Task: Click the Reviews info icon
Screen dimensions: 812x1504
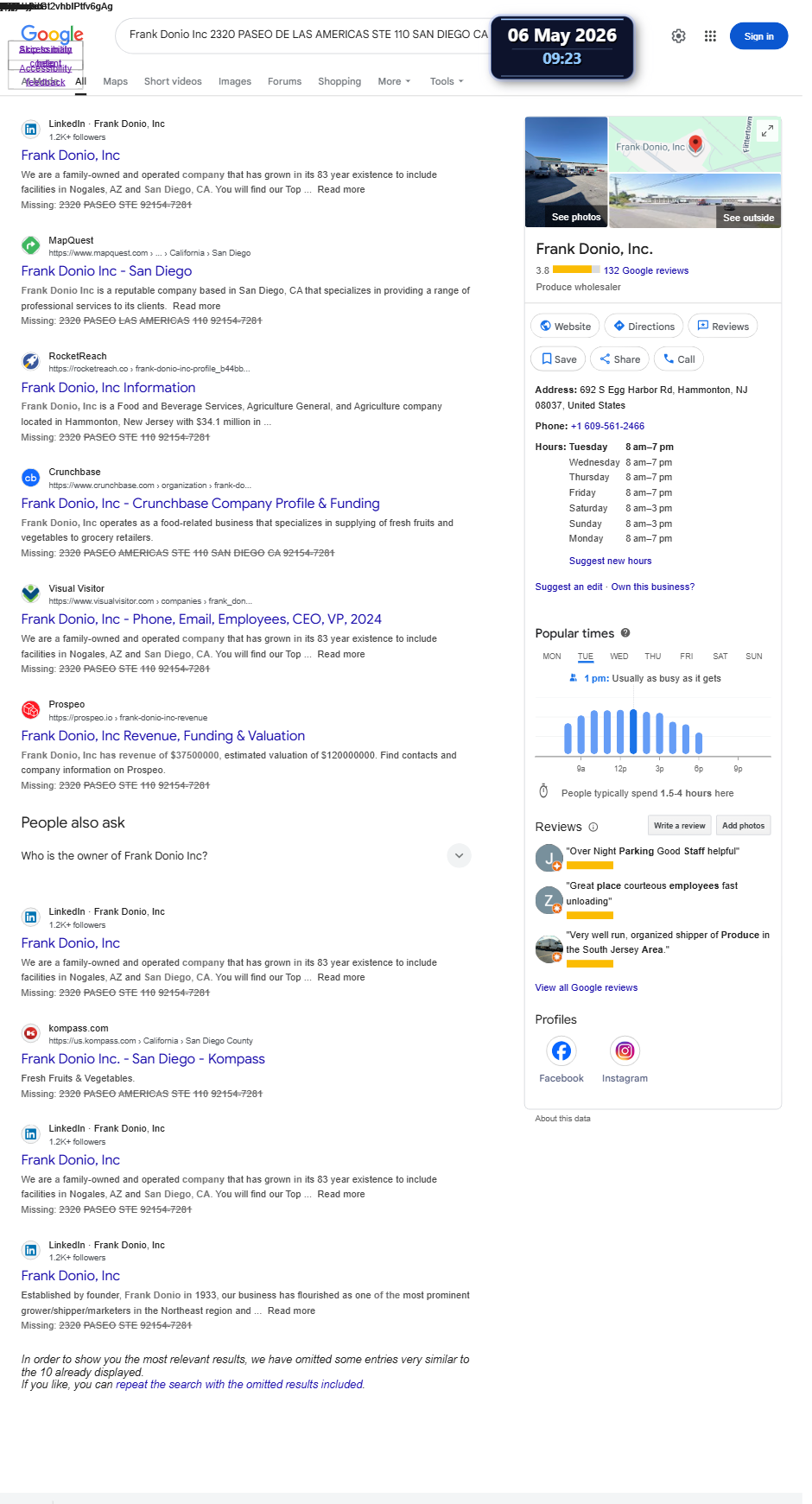Action: coord(593,827)
